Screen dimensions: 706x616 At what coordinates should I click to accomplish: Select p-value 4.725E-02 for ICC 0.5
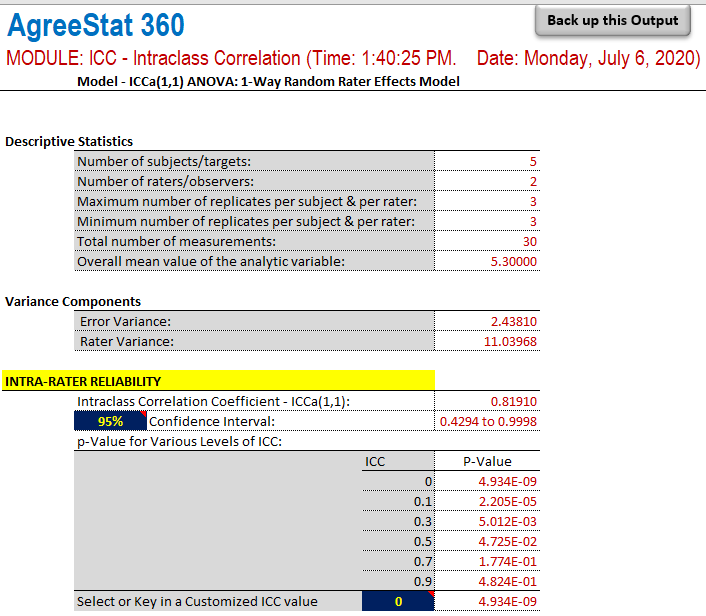(507, 542)
